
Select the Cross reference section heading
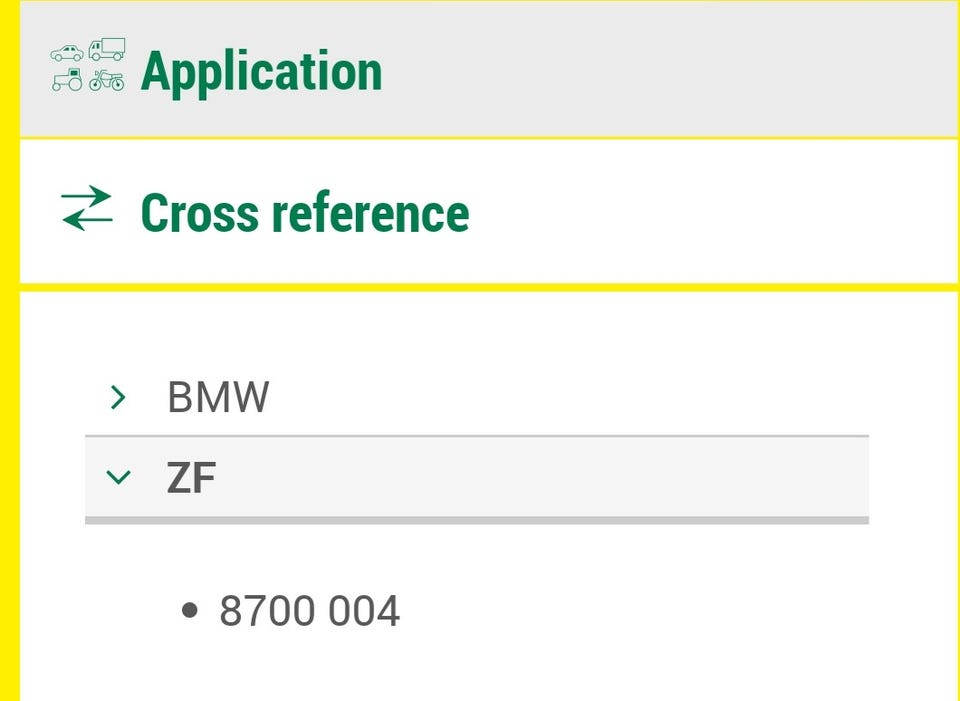[304, 213]
